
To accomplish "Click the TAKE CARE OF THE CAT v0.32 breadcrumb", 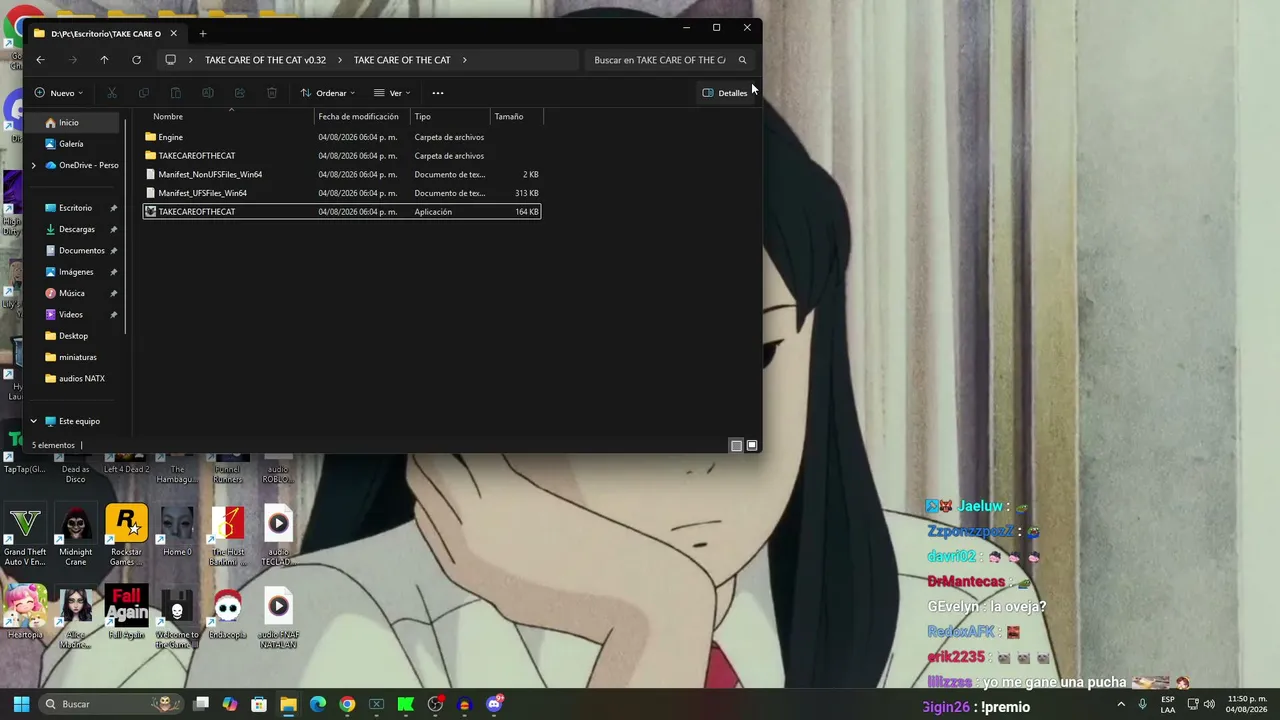I will pos(265,60).
